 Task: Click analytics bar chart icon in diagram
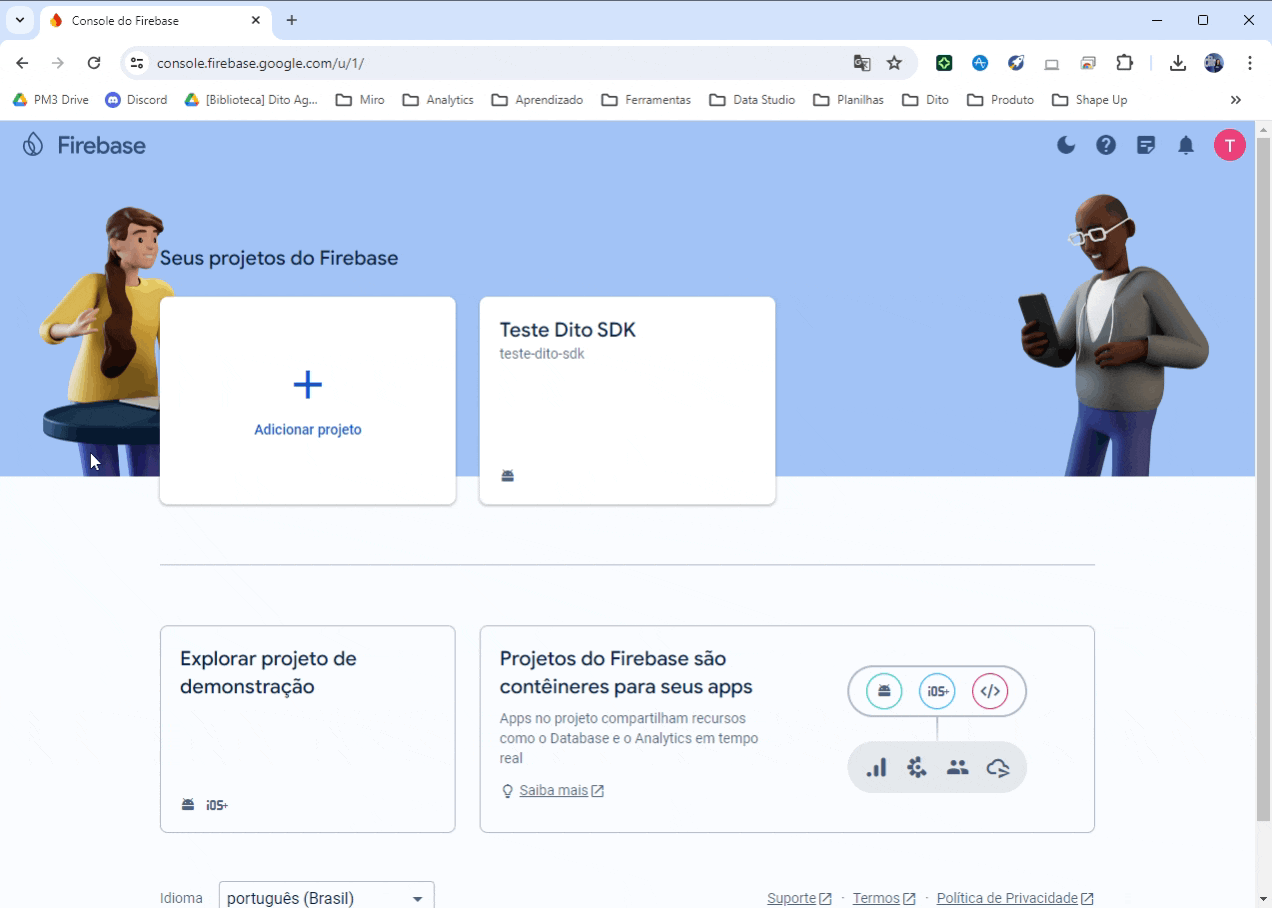click(877, 768)
